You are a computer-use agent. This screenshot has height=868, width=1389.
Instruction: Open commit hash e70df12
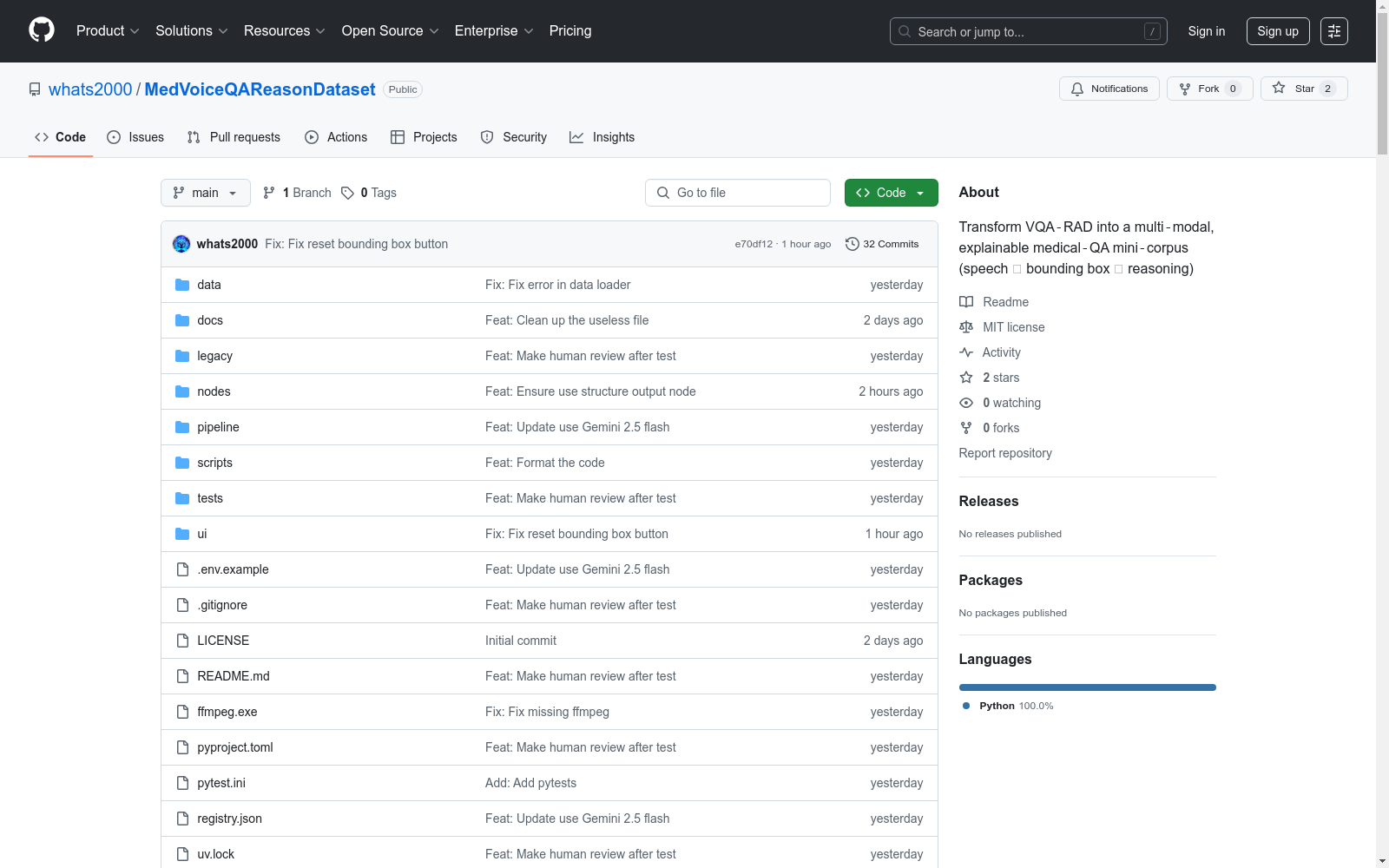tap(754, 244)
